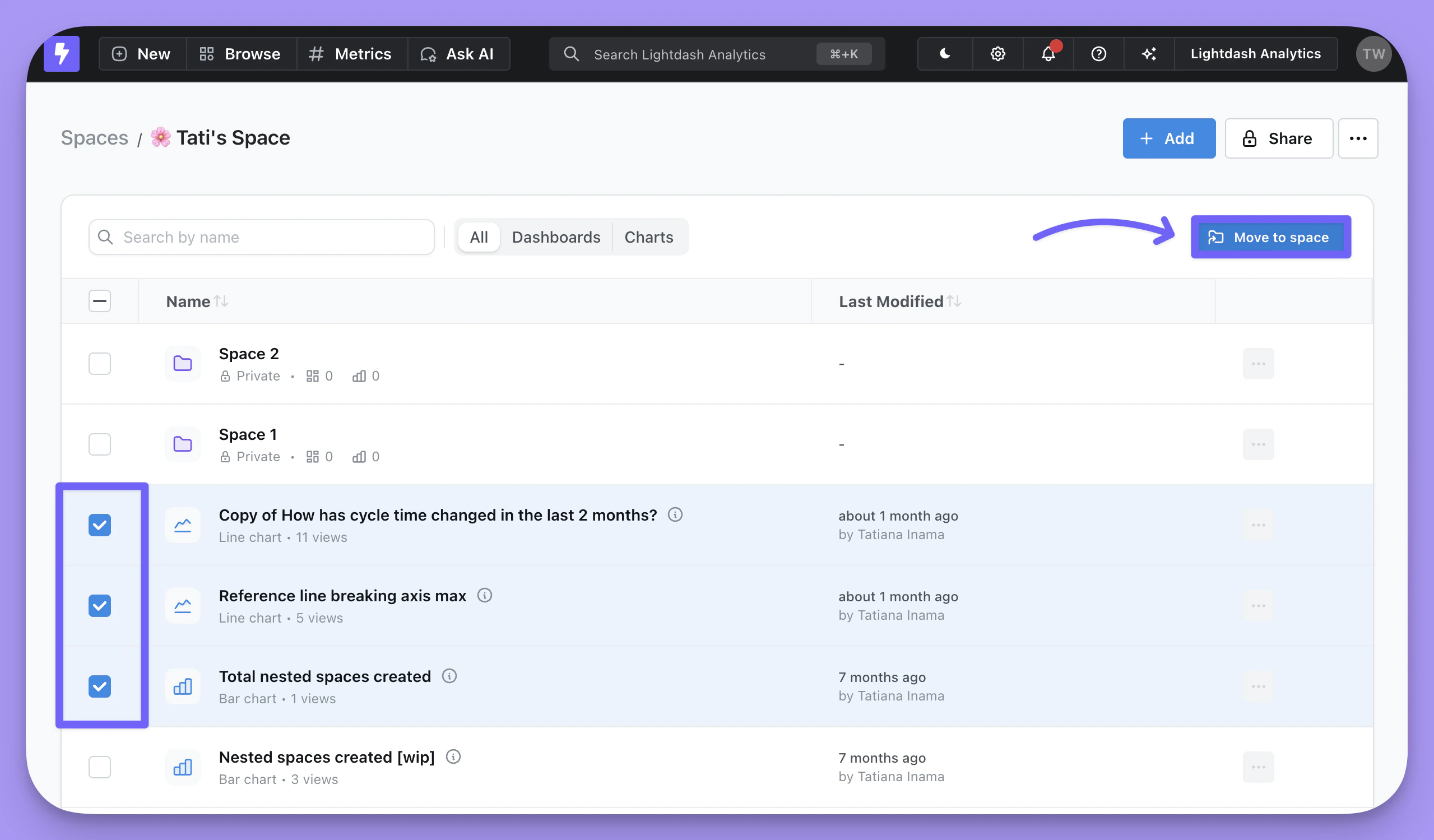
Task: Toggle dark mode moon icon
Action: click(945, 54)
